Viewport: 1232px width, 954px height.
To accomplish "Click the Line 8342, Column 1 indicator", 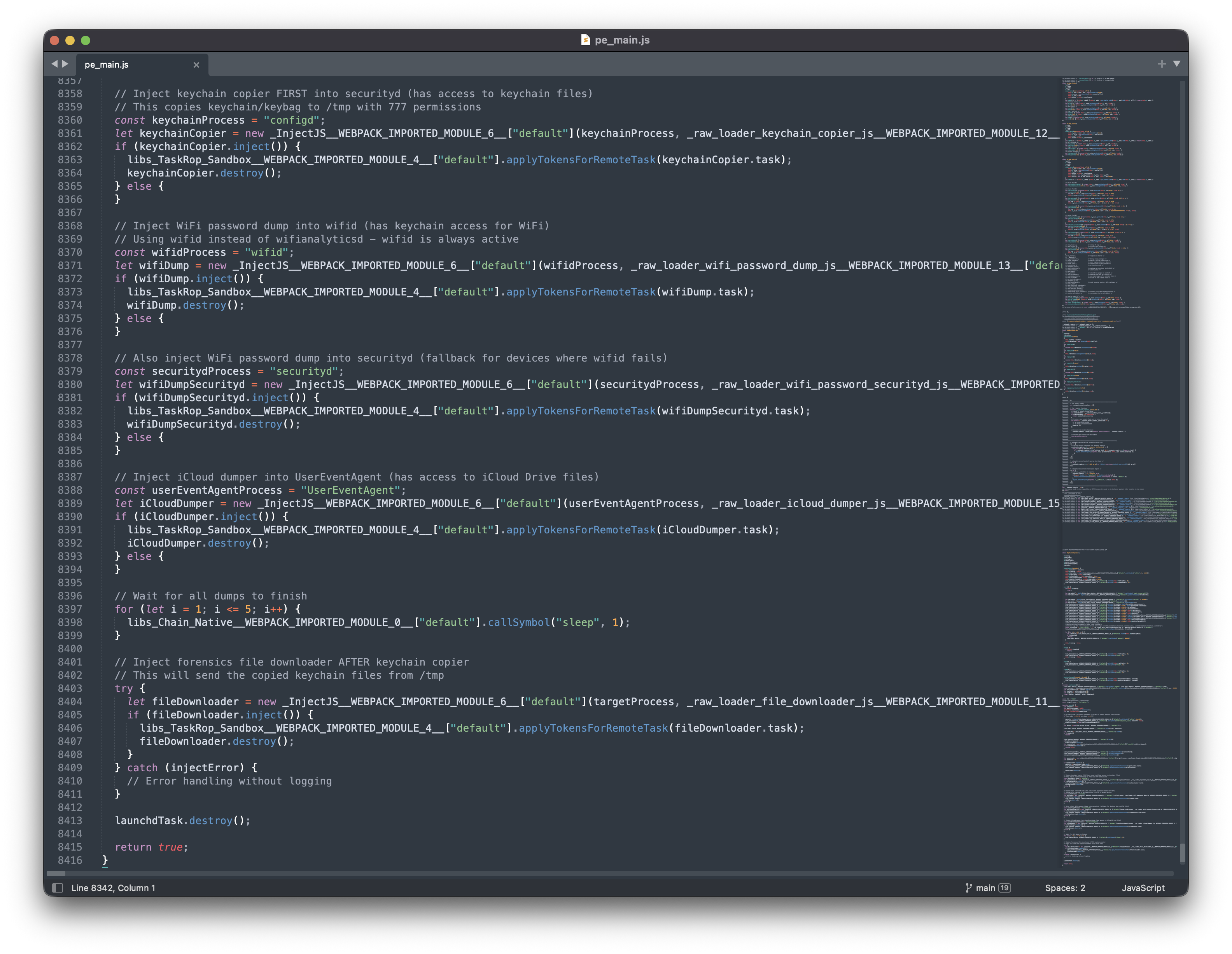I will coord(113,888).
